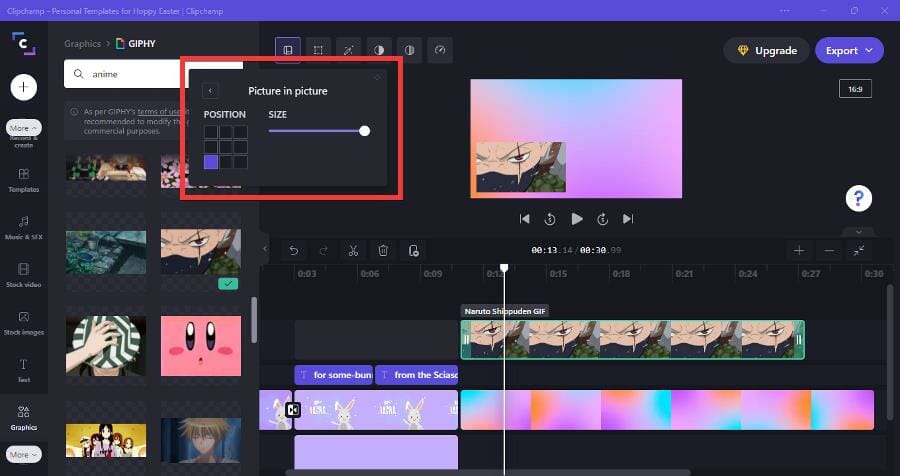The height and width of the screenshot is (476, 900).
Task: Forward five seconds in preview
Action: point(602,219)
